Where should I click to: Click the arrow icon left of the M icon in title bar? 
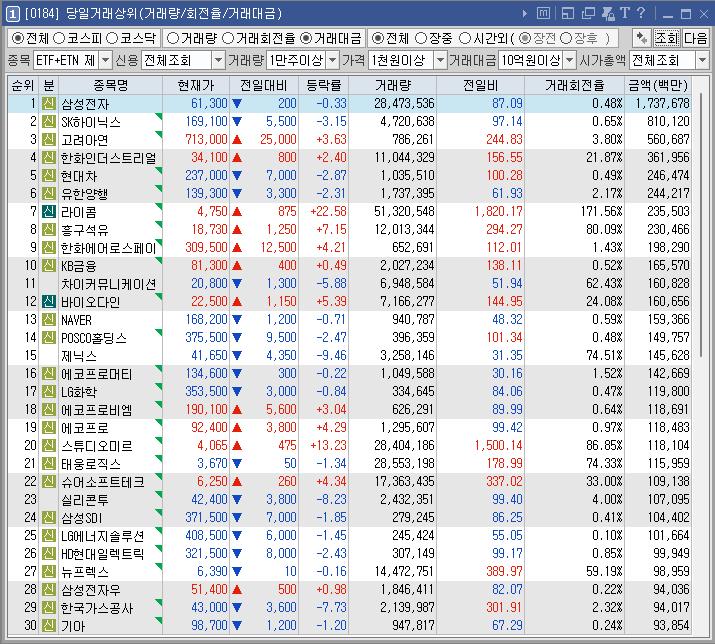pos(525,14)
